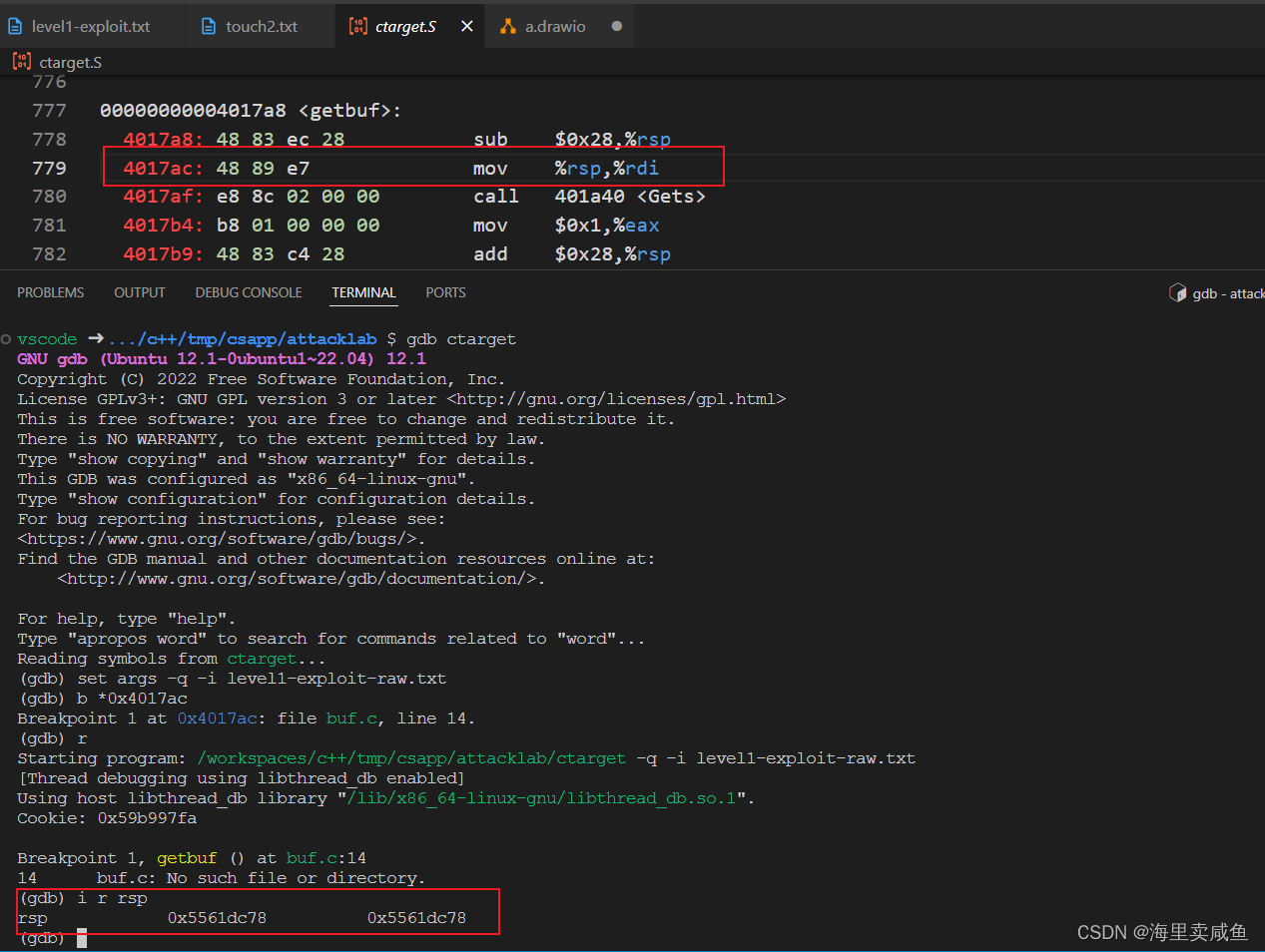Click the ctarget.S binary file icon in tab
The width and height of the screenshot is (1265, 952).
357,26
